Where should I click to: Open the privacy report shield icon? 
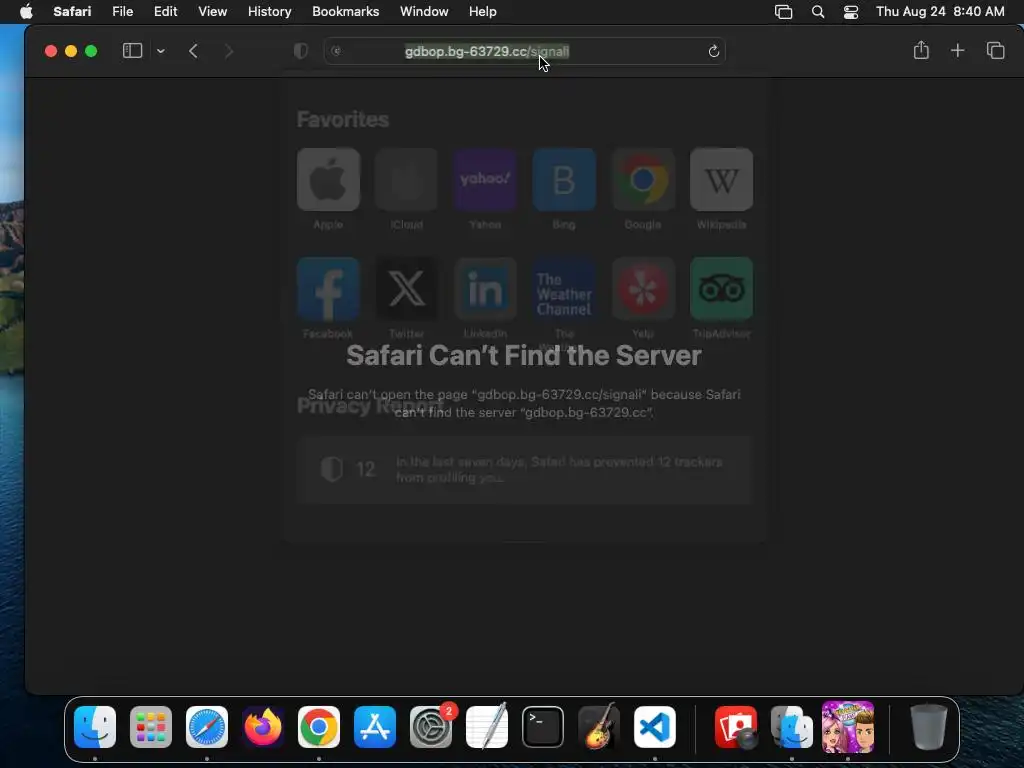pyautogui.click(x=300, y=51)
